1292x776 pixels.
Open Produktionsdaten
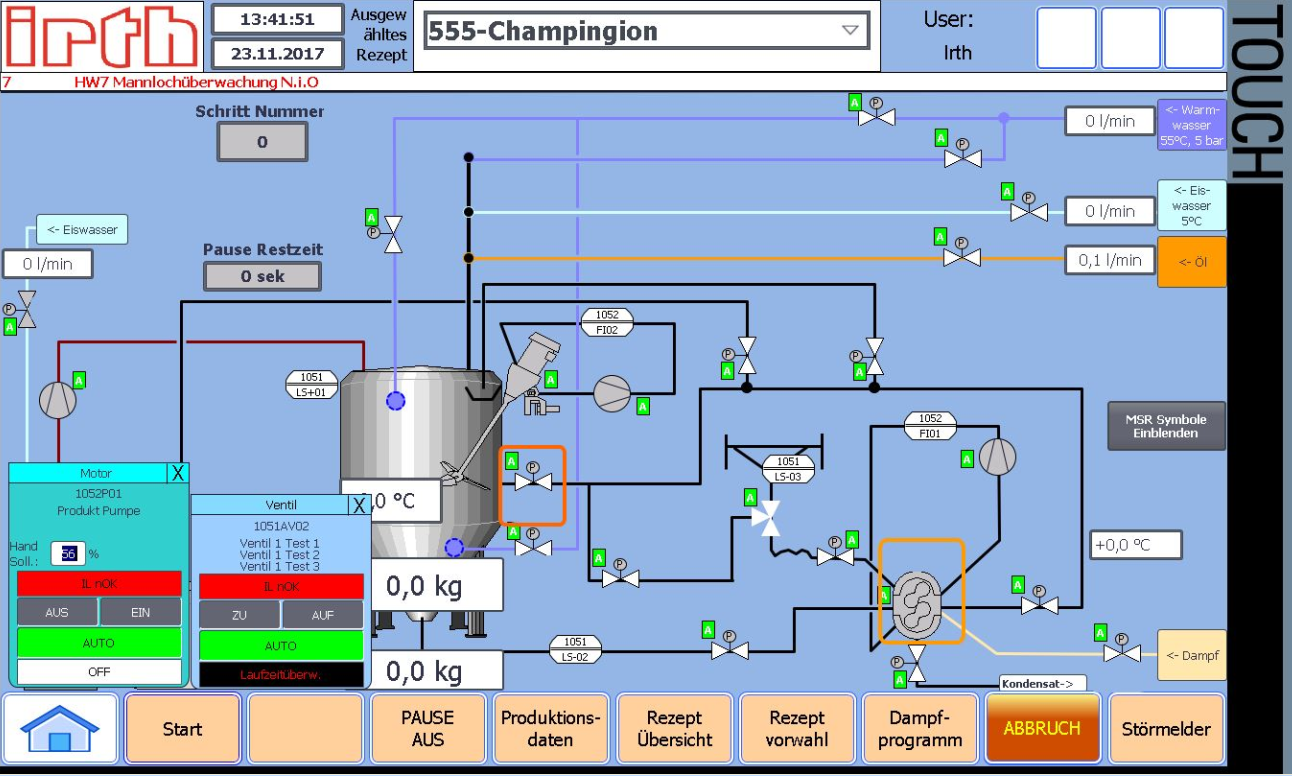(x=550, y=729)
